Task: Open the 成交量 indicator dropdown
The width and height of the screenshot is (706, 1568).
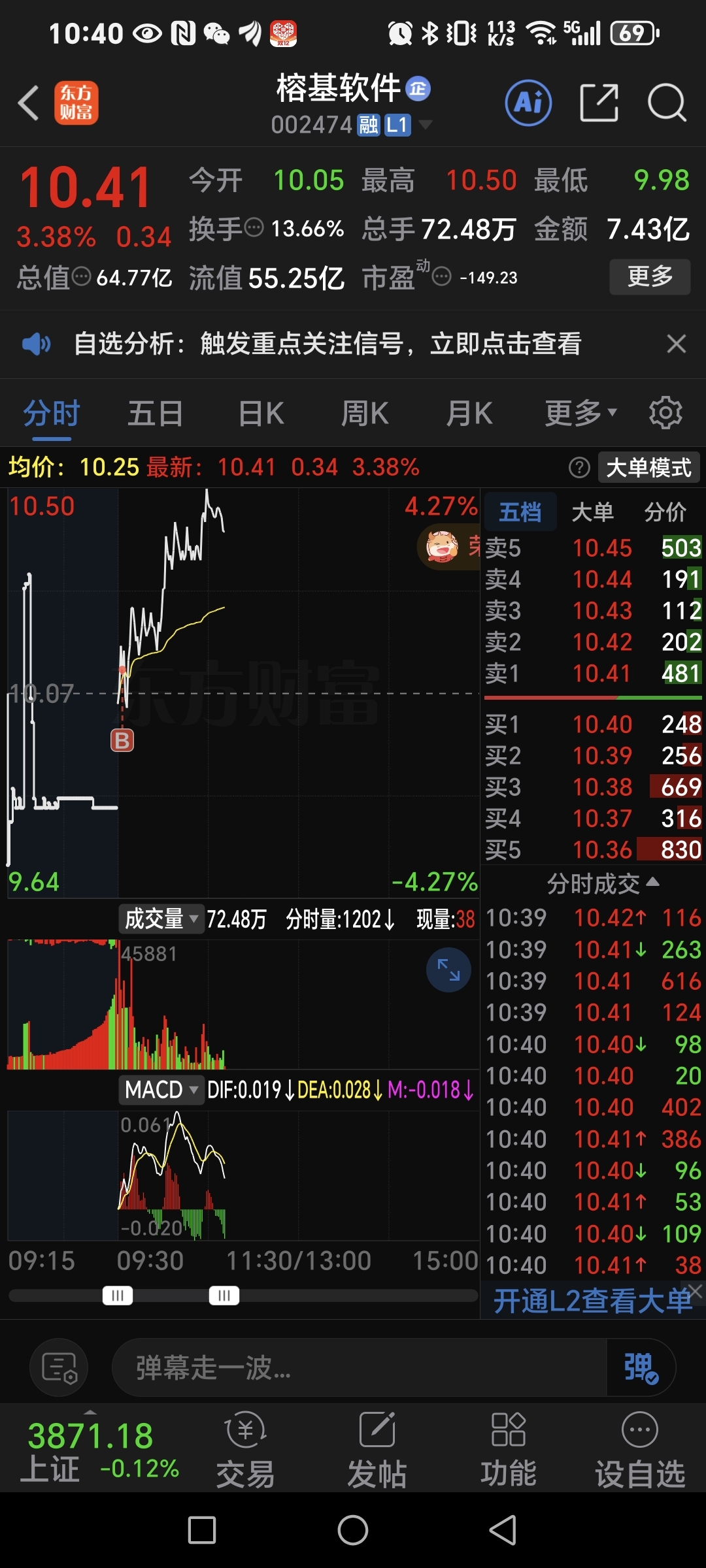Action: tap(161, 919)
